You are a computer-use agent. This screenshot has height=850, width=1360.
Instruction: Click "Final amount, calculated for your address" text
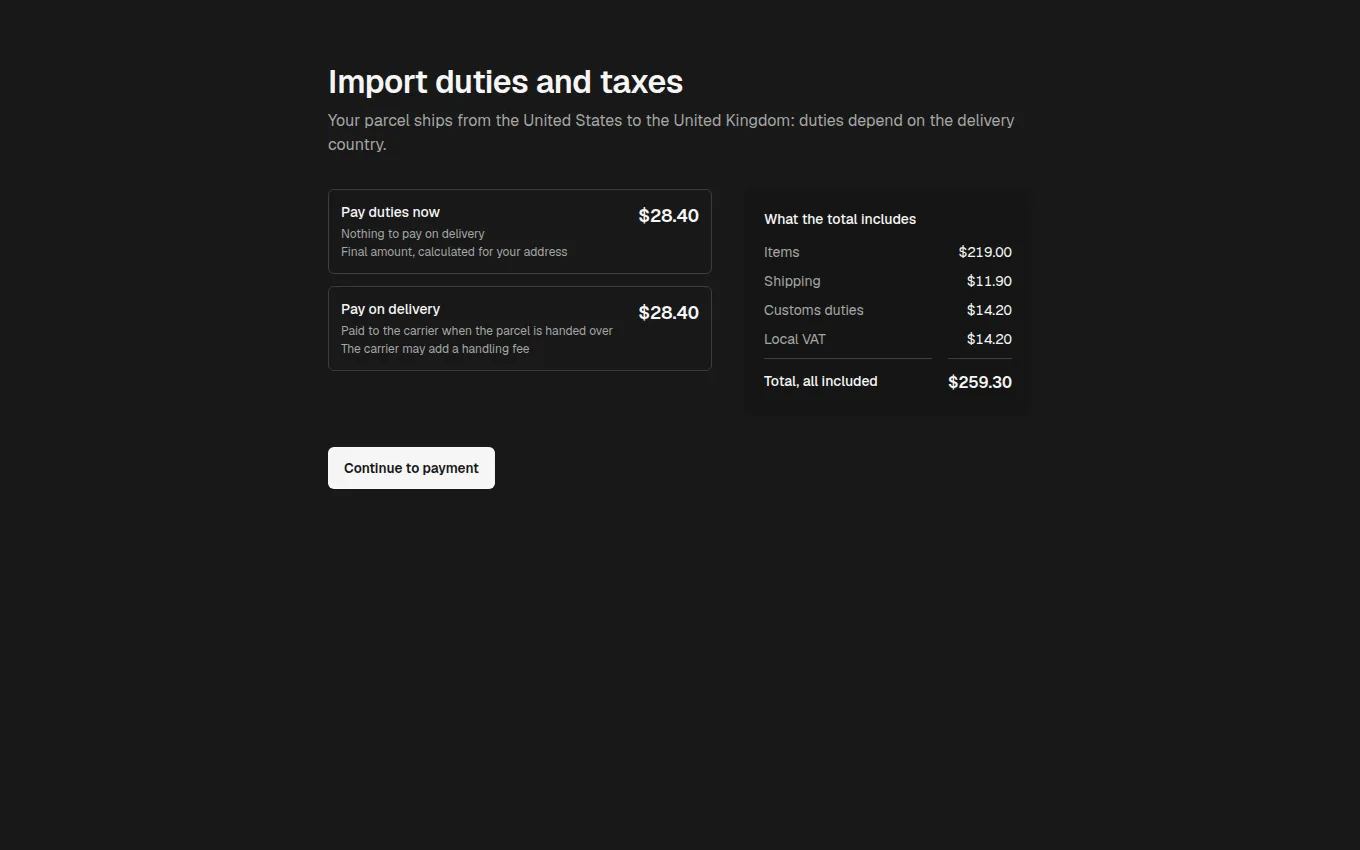tap(454, 252)
